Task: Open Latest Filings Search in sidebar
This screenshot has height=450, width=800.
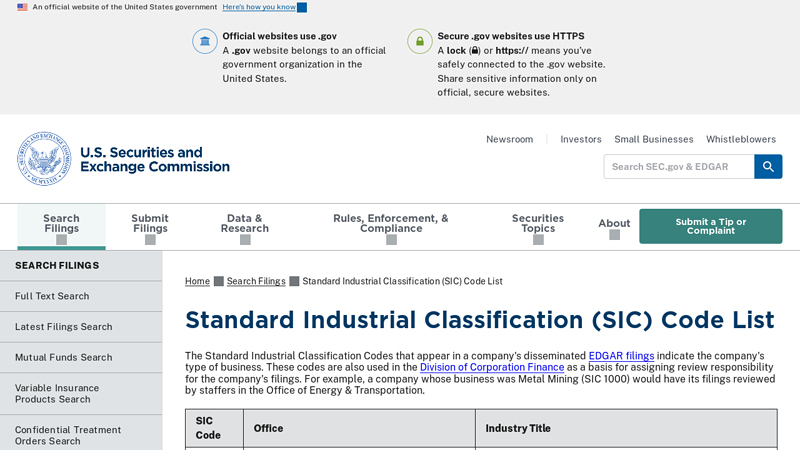Action: pos(81,327)
